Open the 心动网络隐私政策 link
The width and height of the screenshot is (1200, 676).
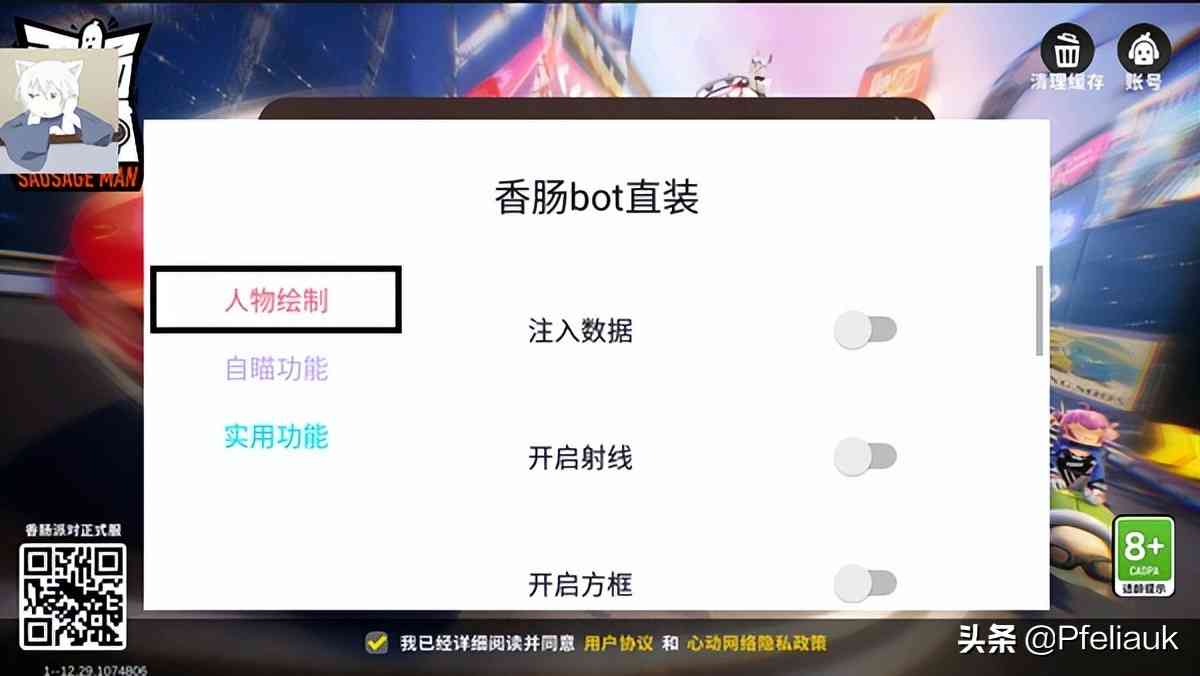tap(757, 644)
